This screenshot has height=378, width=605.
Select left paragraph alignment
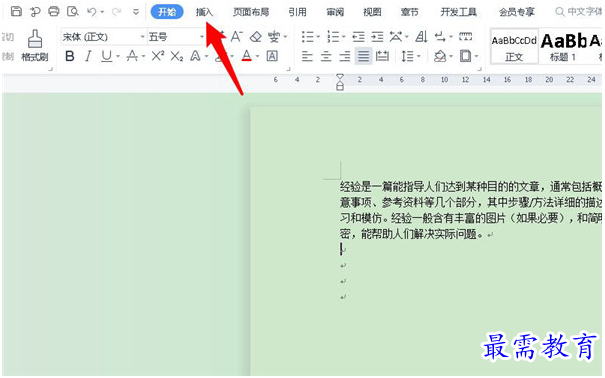[307, 57]
